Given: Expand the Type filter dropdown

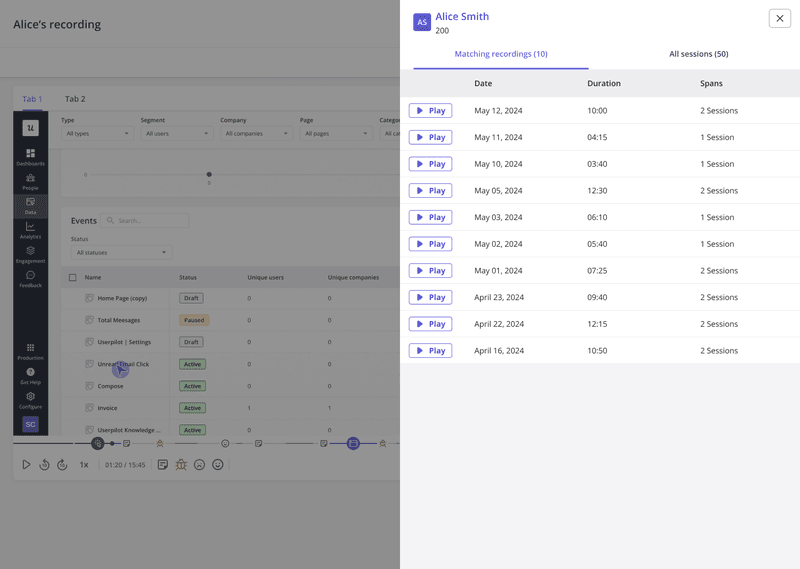Looking at the screenshot, I should [97, 133].
